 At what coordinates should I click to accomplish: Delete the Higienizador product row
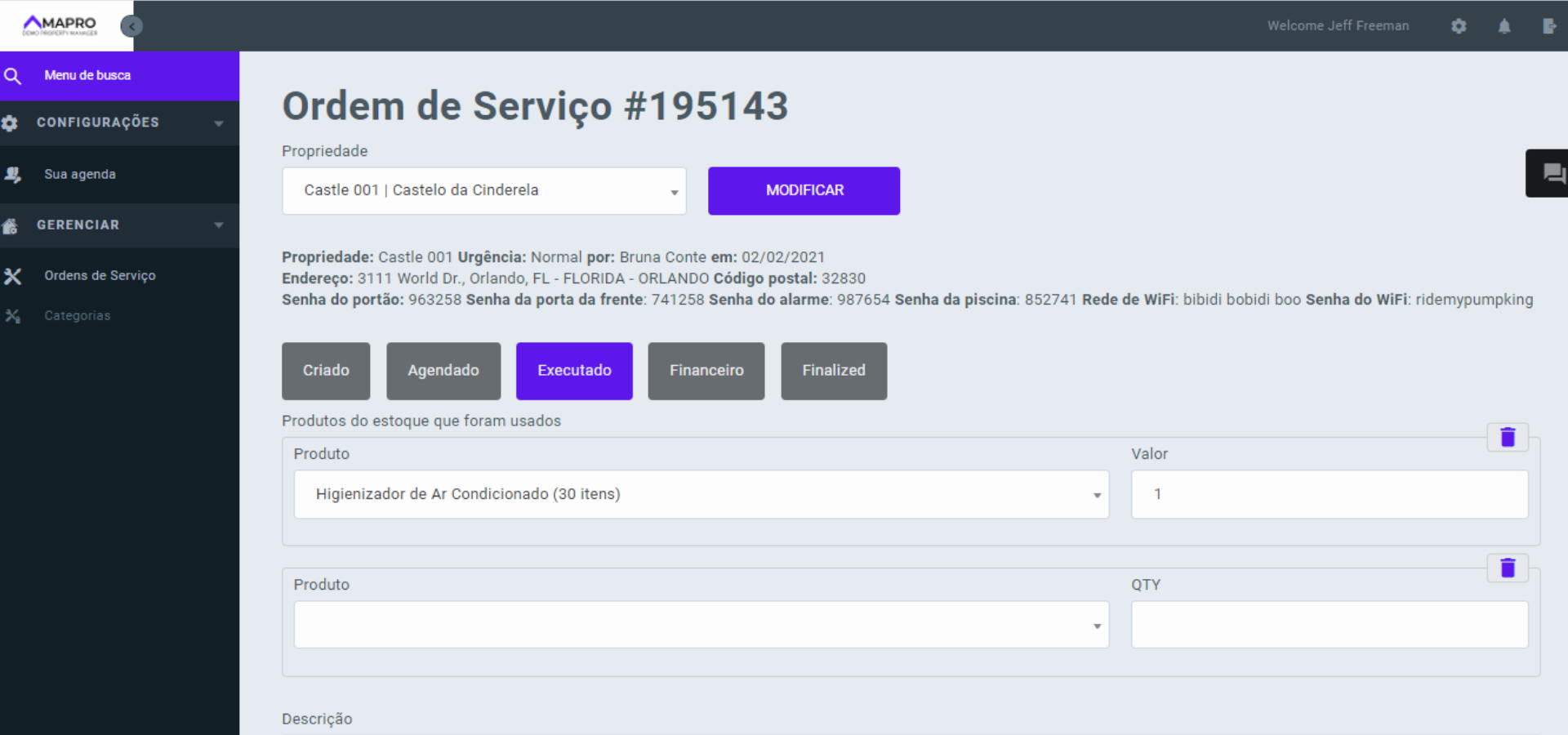pos(1508,438)
